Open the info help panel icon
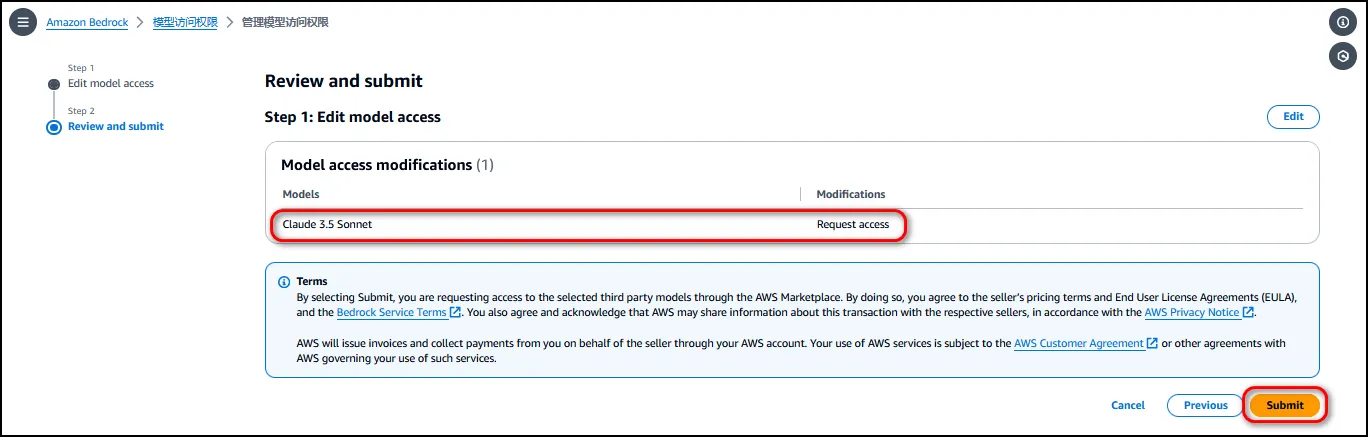 pos(1342,22)
